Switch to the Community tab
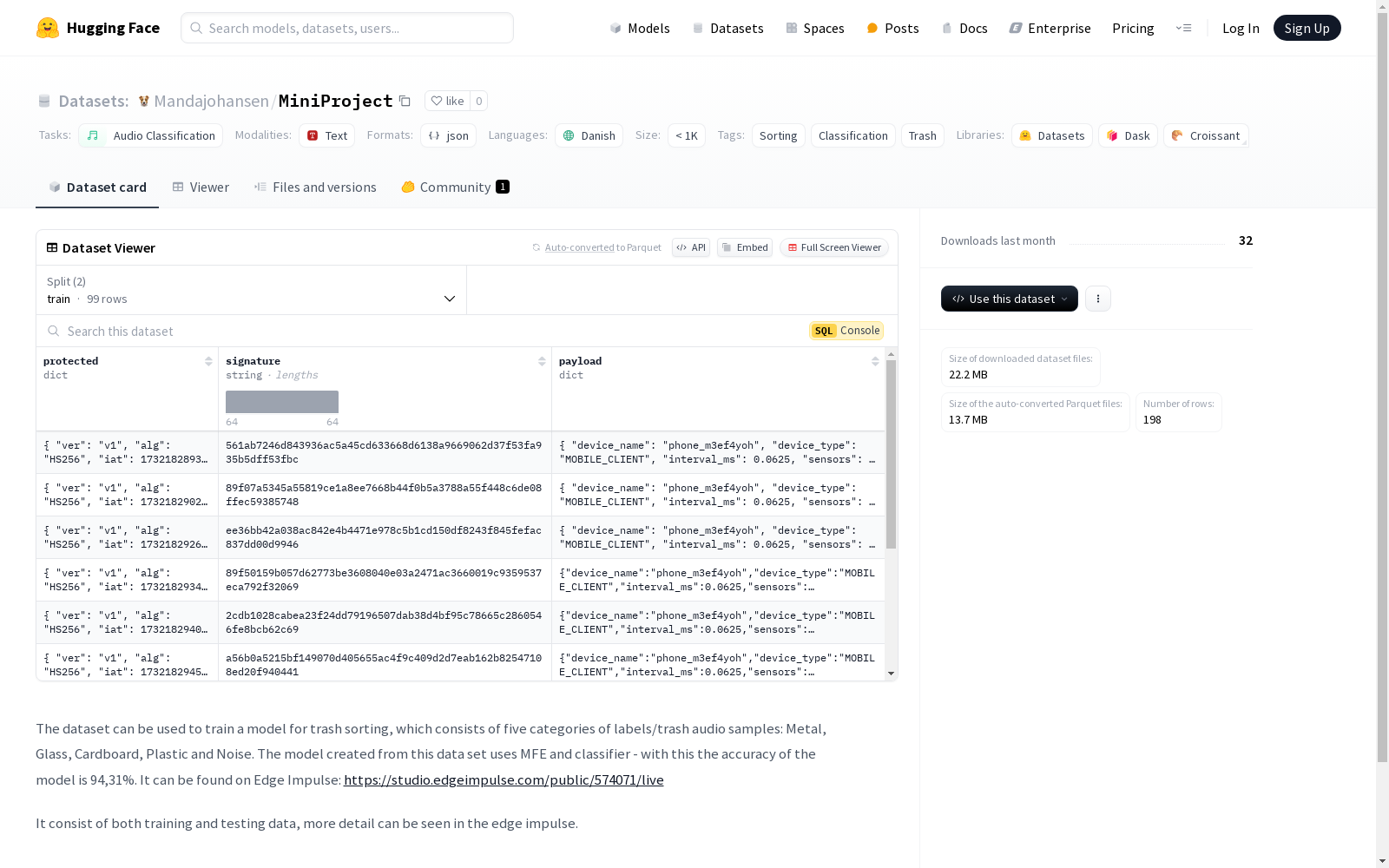Image resolution: width=1389 pixels, height=868 pixels. [x=455, y=187]
